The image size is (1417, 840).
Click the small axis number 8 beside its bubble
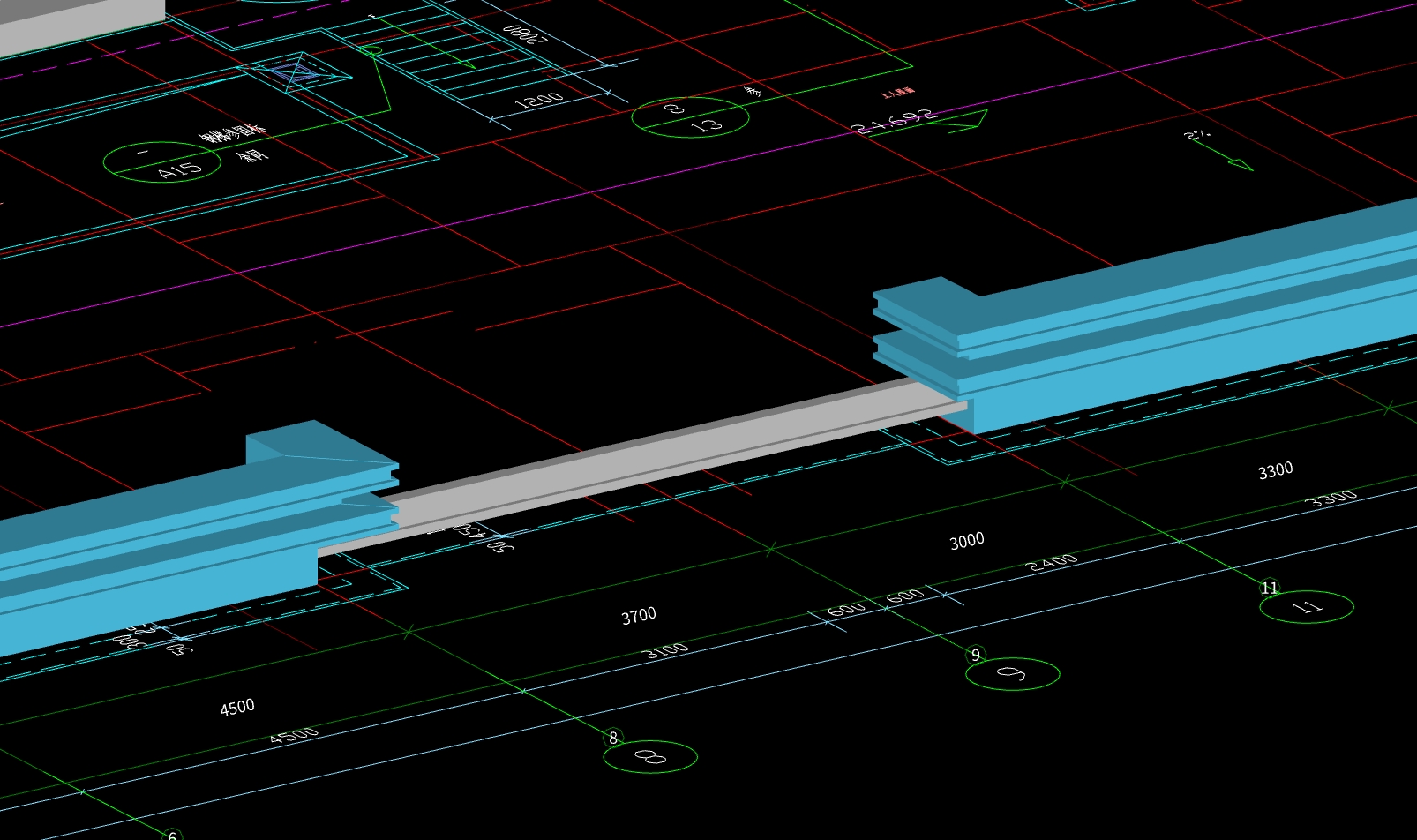(x=613, y=738)
